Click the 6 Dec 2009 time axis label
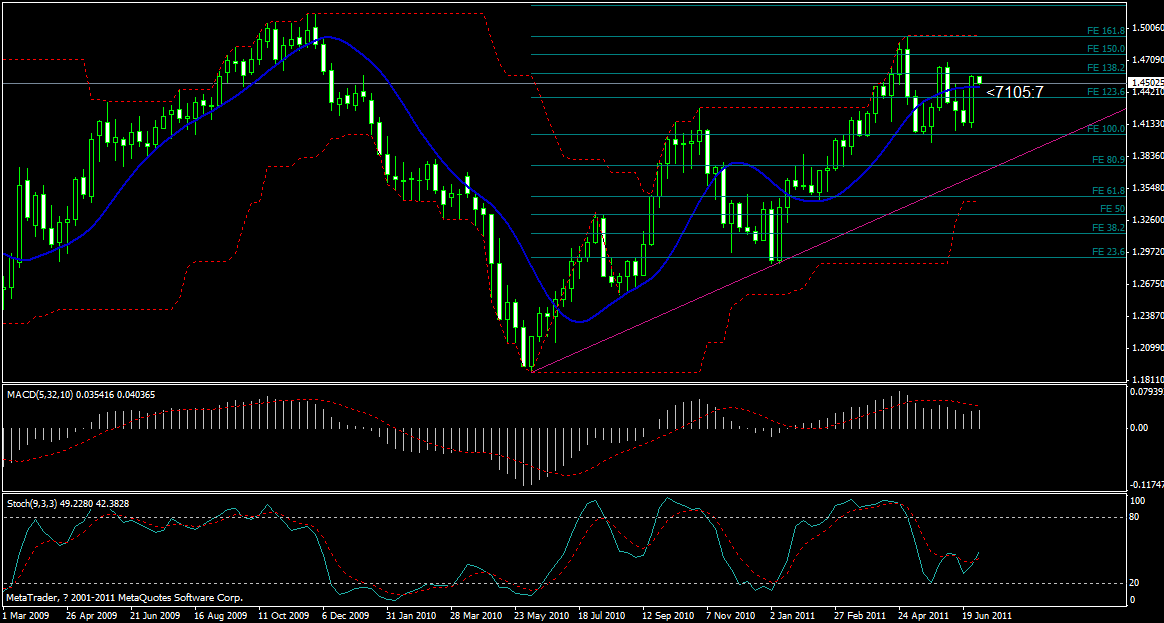1164x623 pixels. click(344, 616)
